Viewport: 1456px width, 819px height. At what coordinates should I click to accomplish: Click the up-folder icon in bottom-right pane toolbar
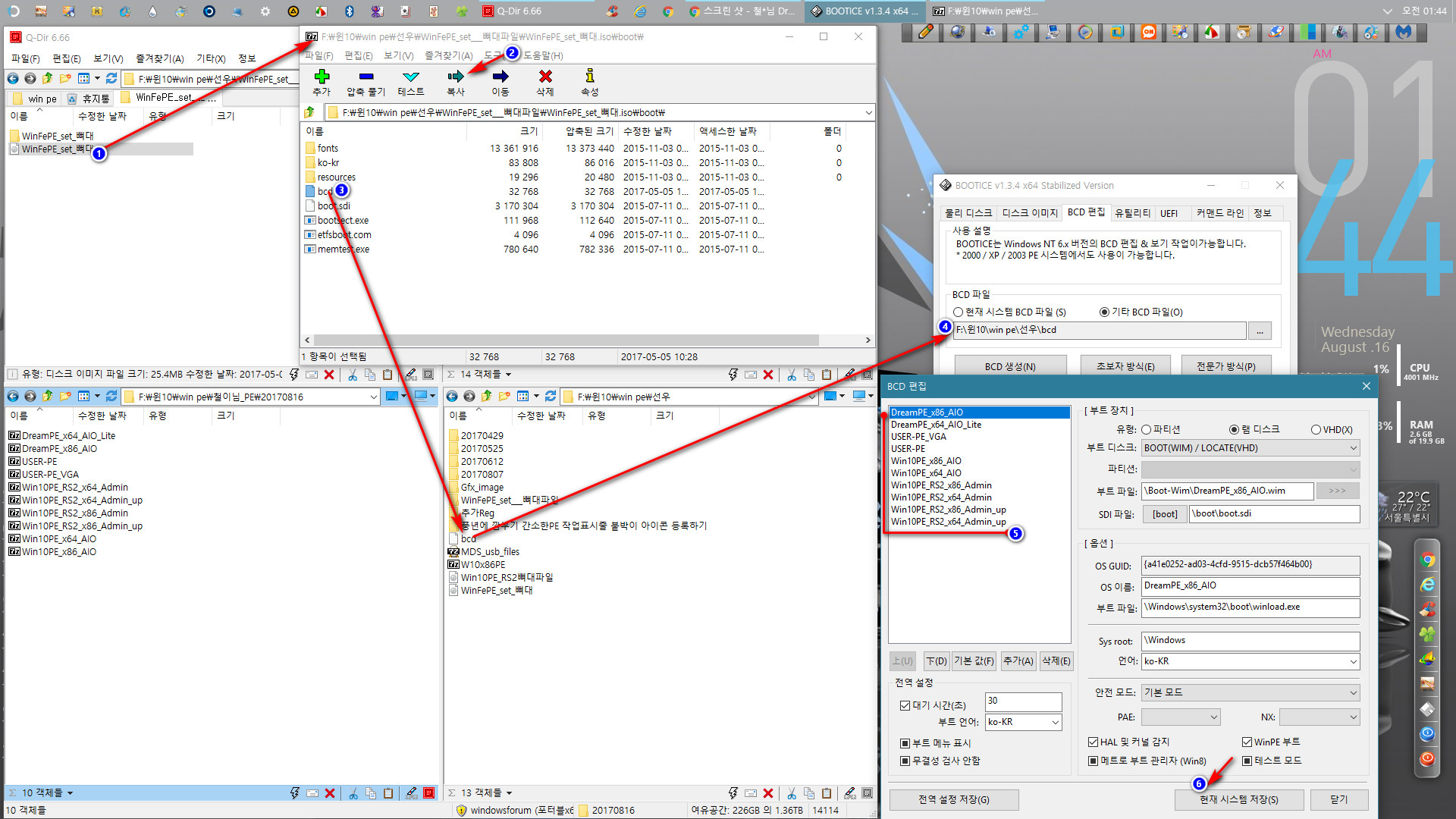(x=487, y=396)
